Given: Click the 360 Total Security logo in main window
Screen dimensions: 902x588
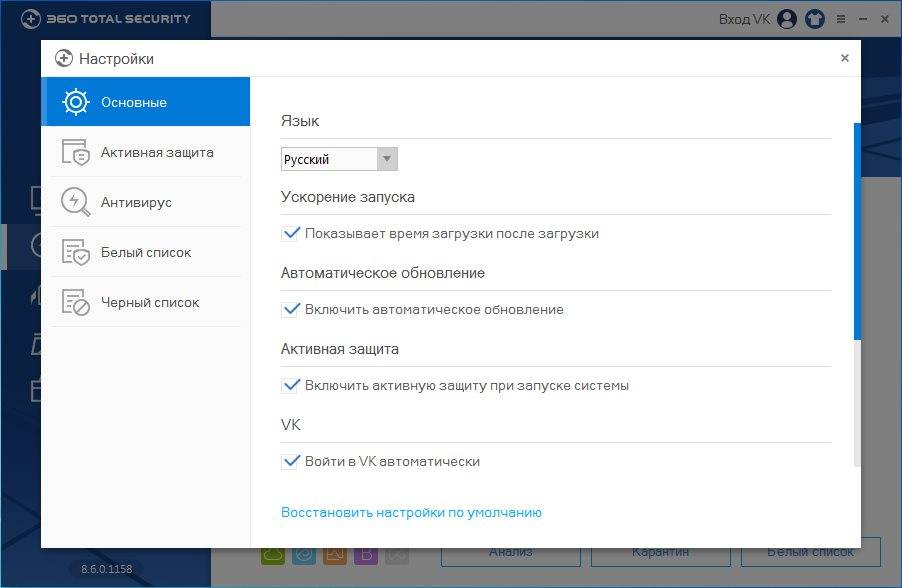Looking at the screenshot, I should [105, 19].
